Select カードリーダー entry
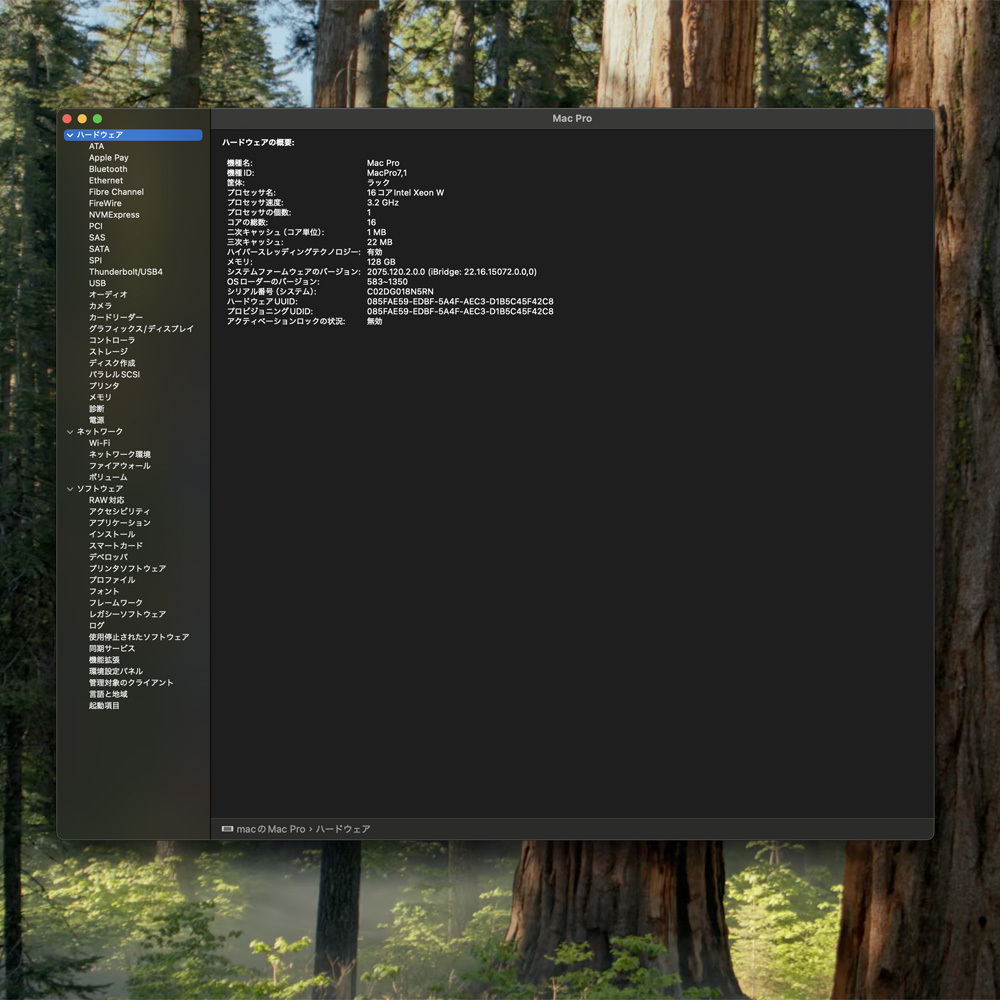Screen dimensions: 1000x1000 point(115,318)
